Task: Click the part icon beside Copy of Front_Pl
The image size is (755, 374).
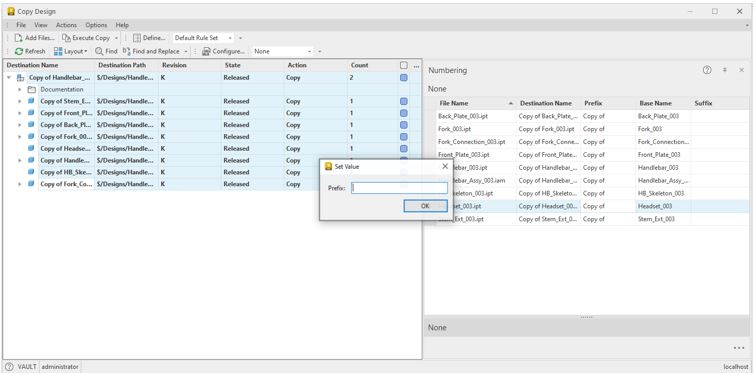Action: pos(31,113)
